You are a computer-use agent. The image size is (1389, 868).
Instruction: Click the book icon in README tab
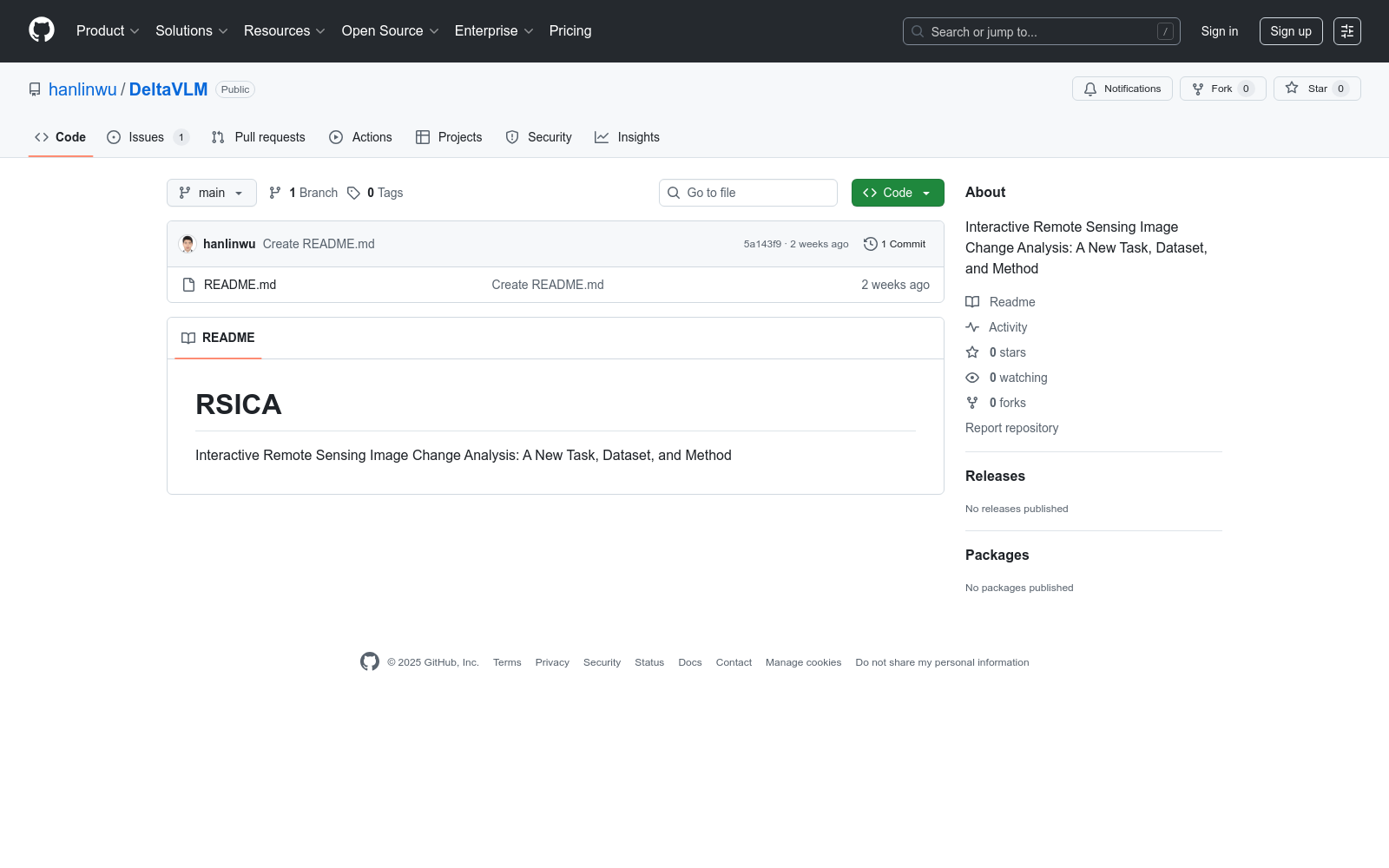coord(188,338)
